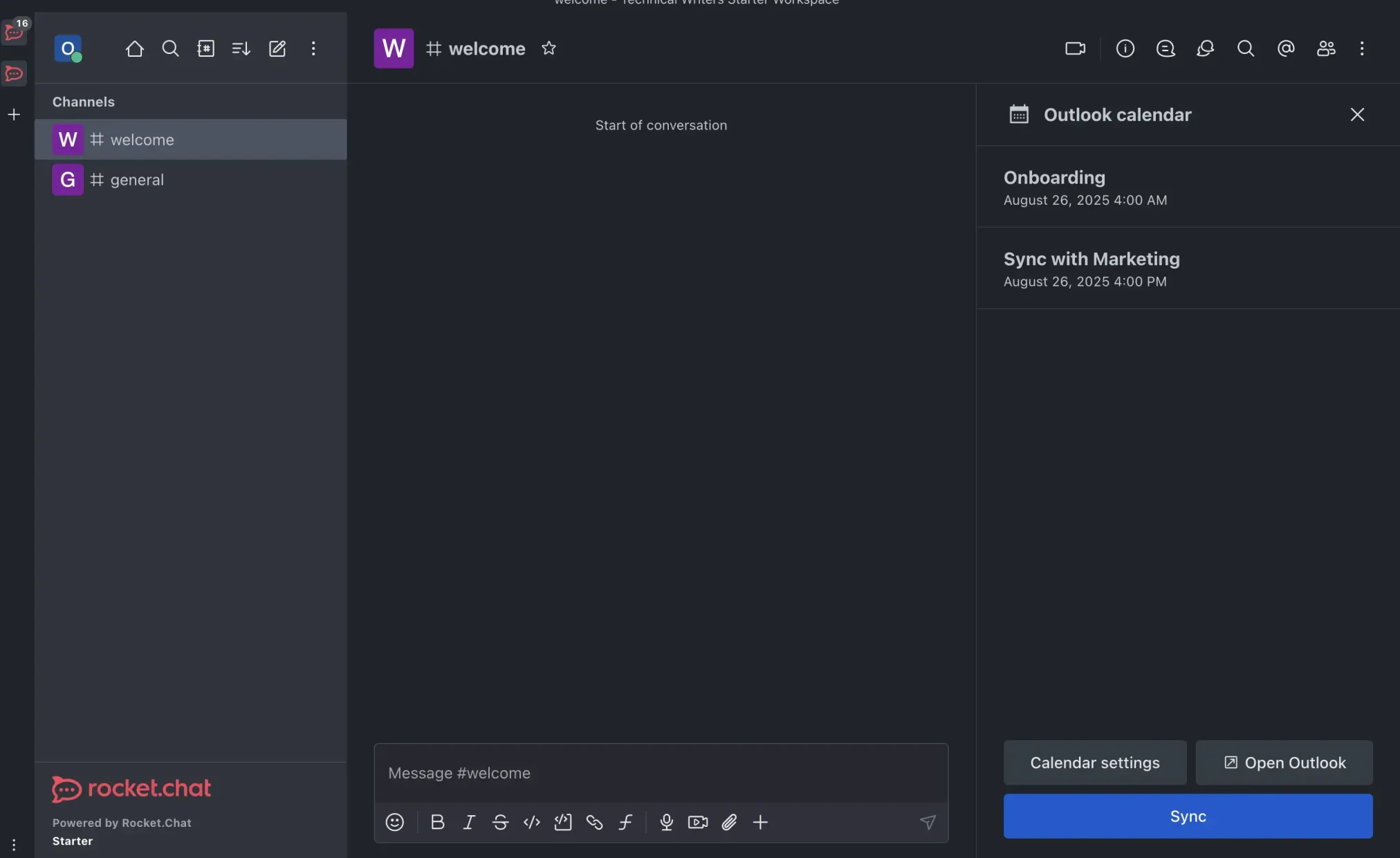Click the Create new pencil icon
Screen dimensions: 1400x858
click(x=277, y=48)
